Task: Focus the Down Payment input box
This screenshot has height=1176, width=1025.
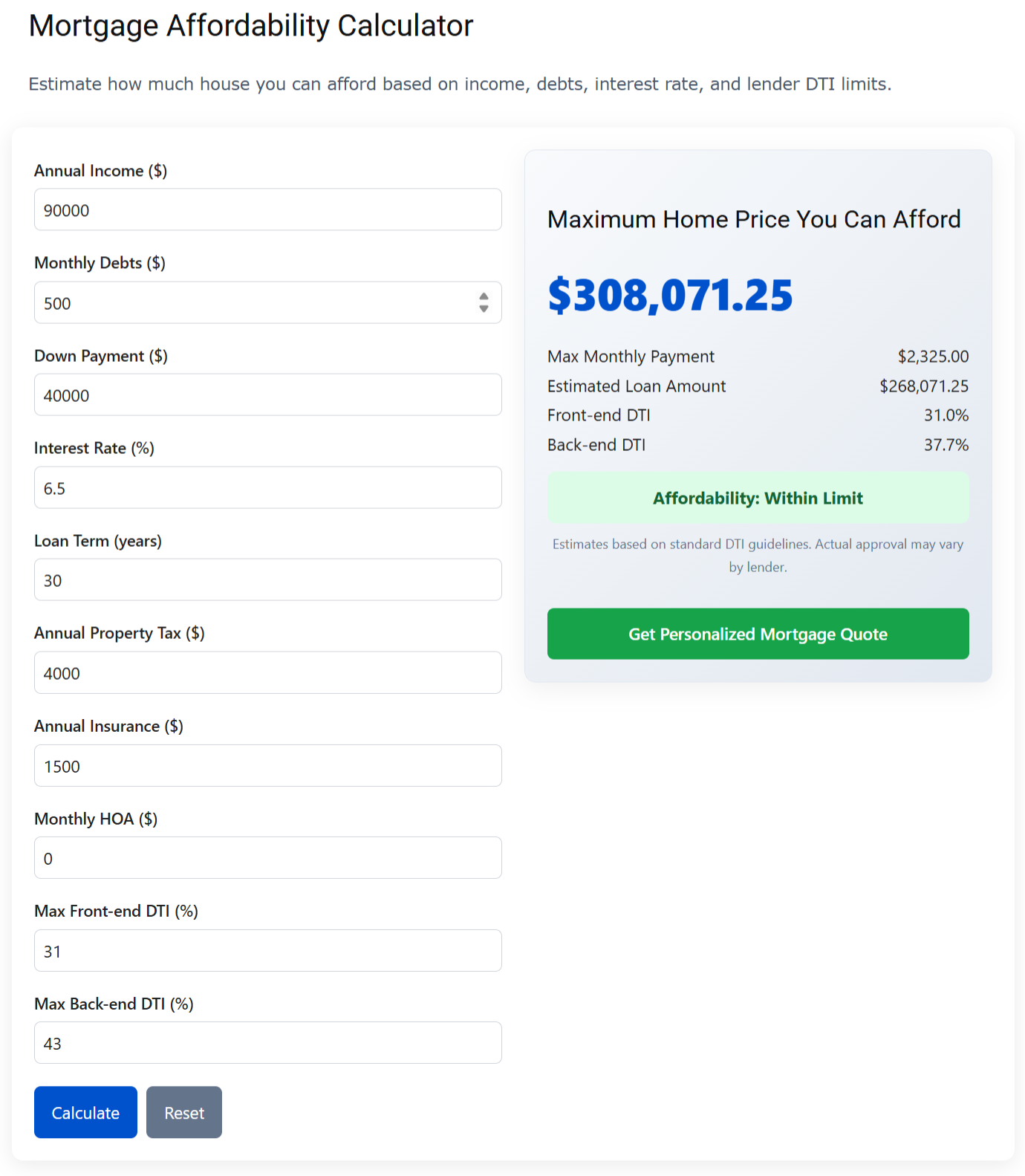Action: [x=267, y=394]
